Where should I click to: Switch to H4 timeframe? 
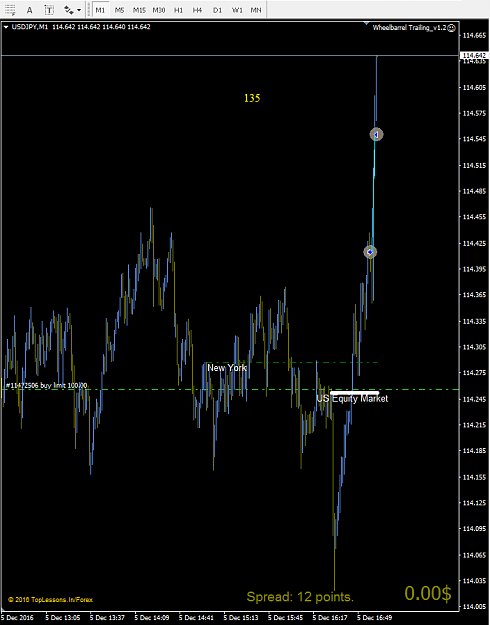click(197, 10)
